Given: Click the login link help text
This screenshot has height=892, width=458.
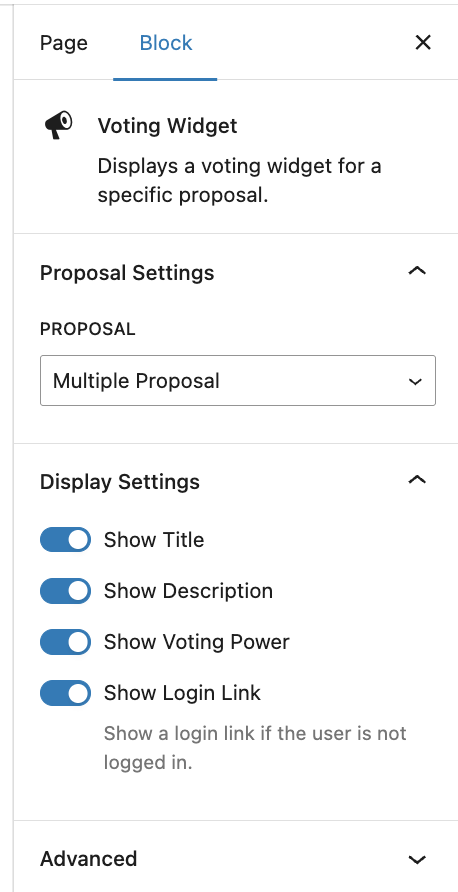Looking at the screenshot, I should [x=255, y=748].
